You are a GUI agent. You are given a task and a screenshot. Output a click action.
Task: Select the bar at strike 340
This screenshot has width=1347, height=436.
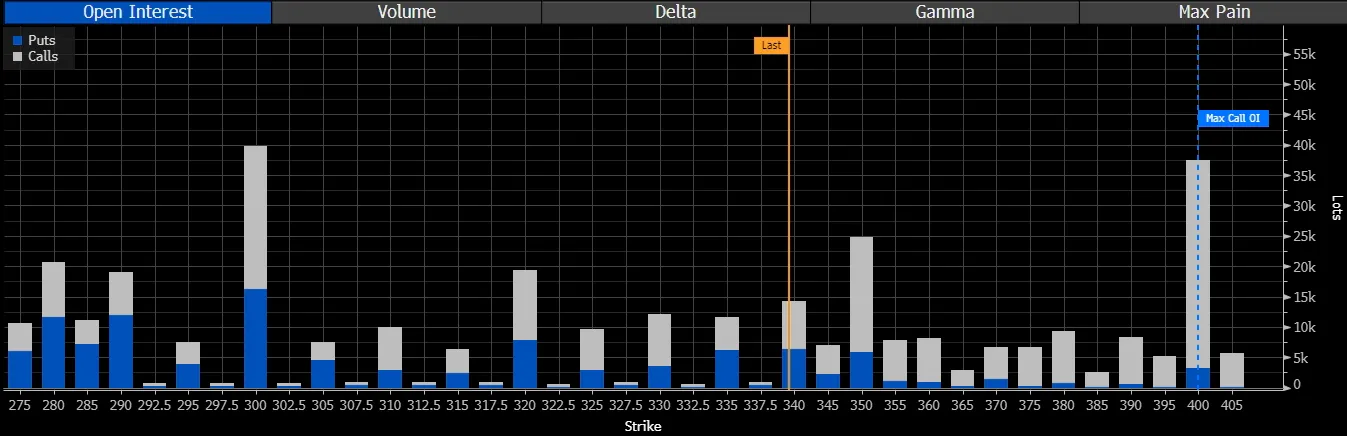coord(794,345)
